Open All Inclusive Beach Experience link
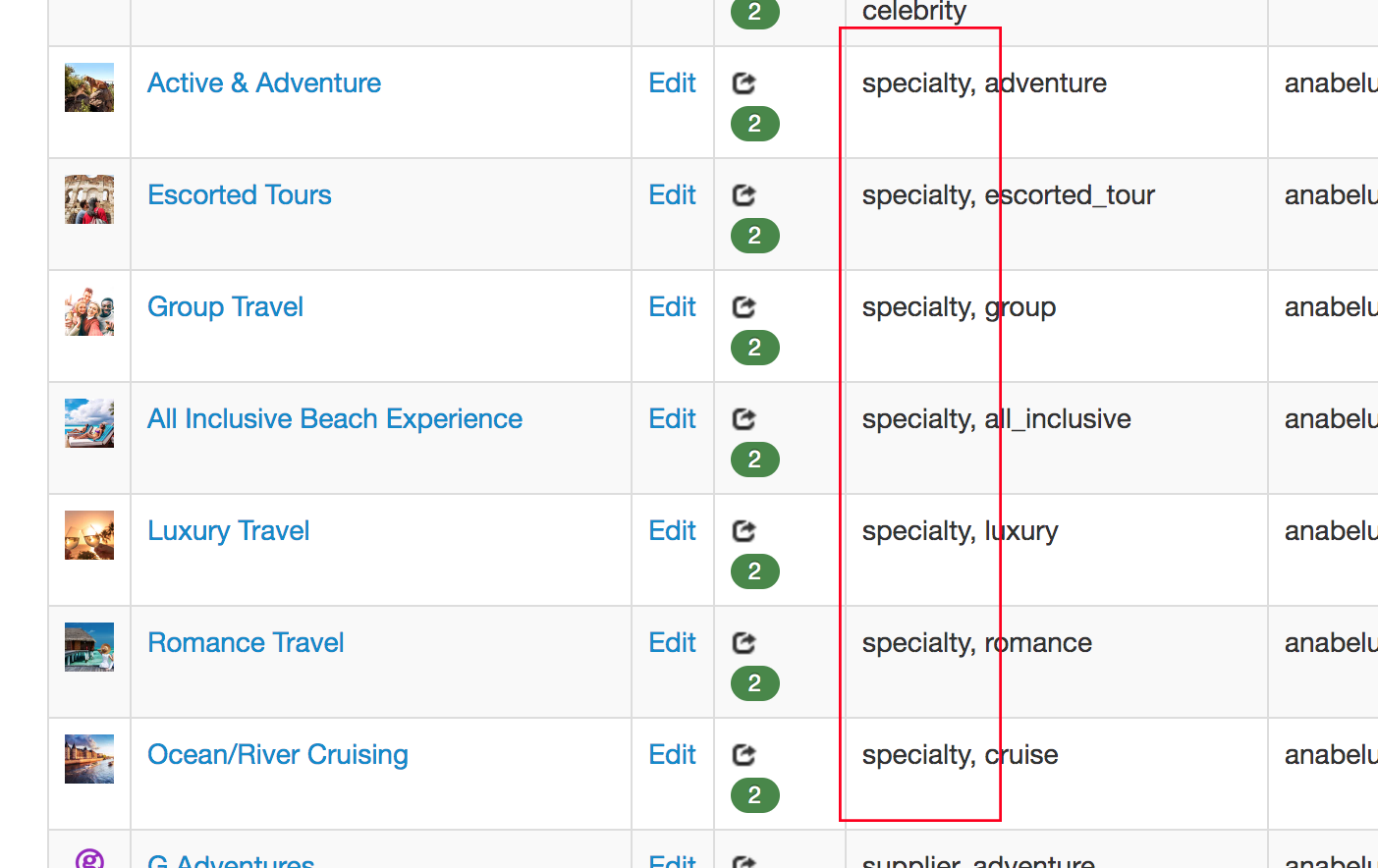Screen dimensions: 1378x868 pyautogui.click(x=335, y=419)
